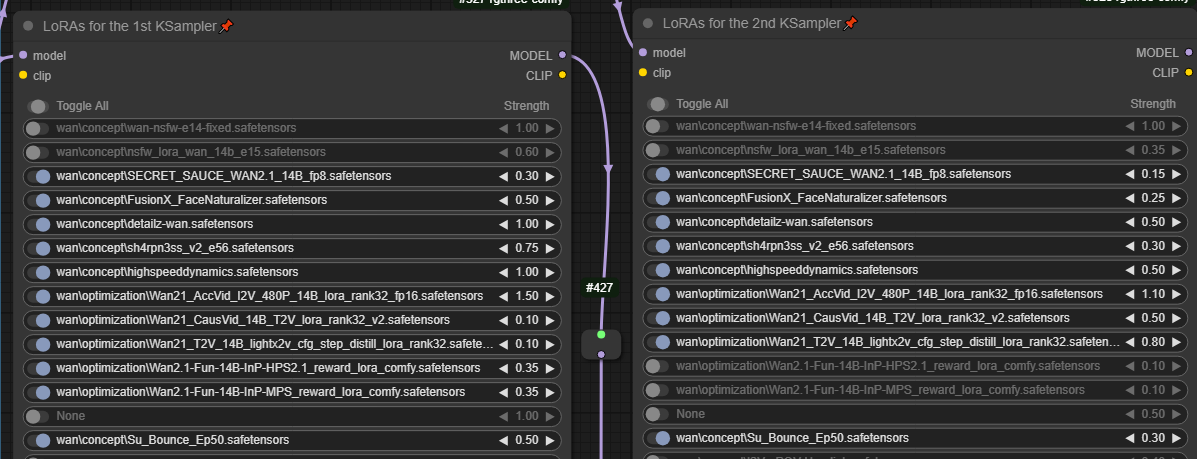Open LoRA chooser for sh4rpn3ss_v2_e56 in 1st KSampler
Viewport: 1197px width, 459px height.
pos(175,248)
